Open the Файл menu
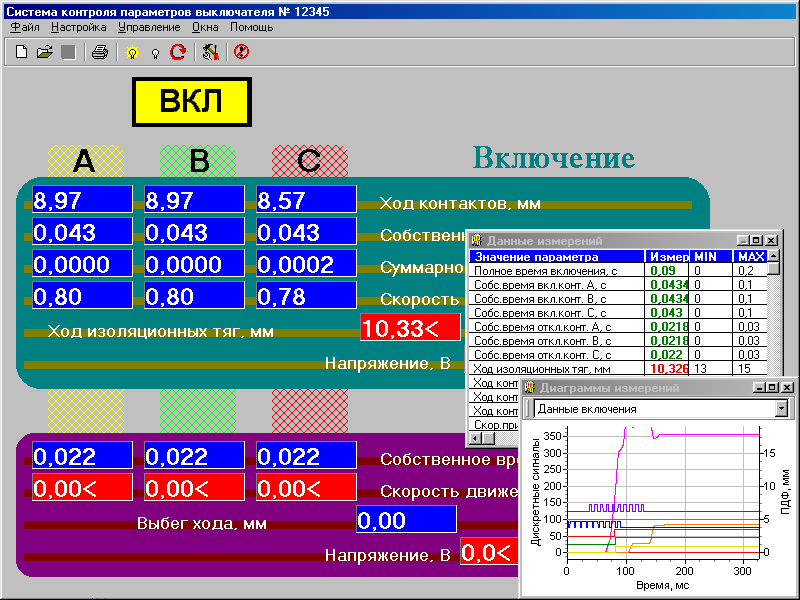 24,27
